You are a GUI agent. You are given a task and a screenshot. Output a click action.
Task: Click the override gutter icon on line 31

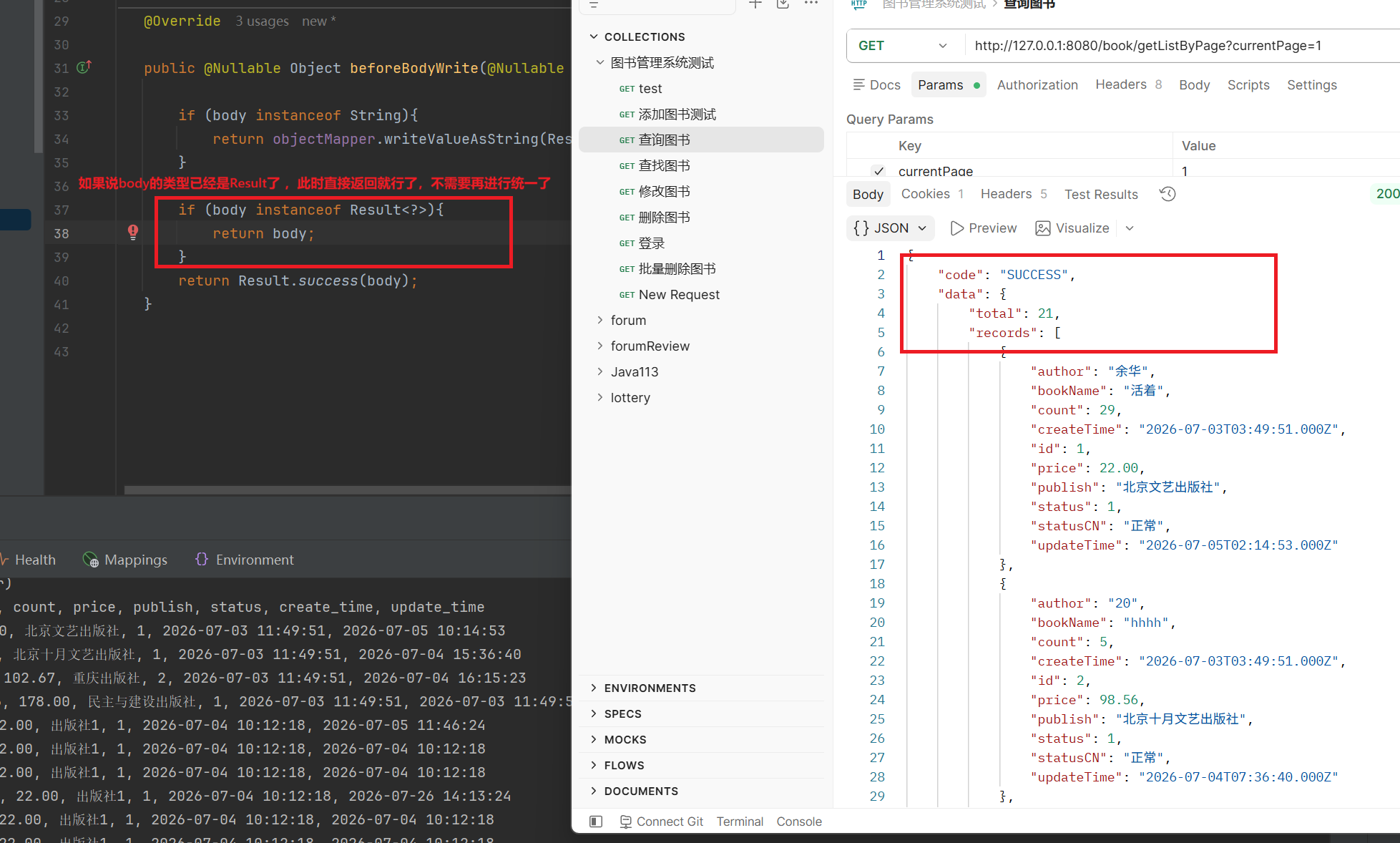pyautogui.click(x=84, y=67)
